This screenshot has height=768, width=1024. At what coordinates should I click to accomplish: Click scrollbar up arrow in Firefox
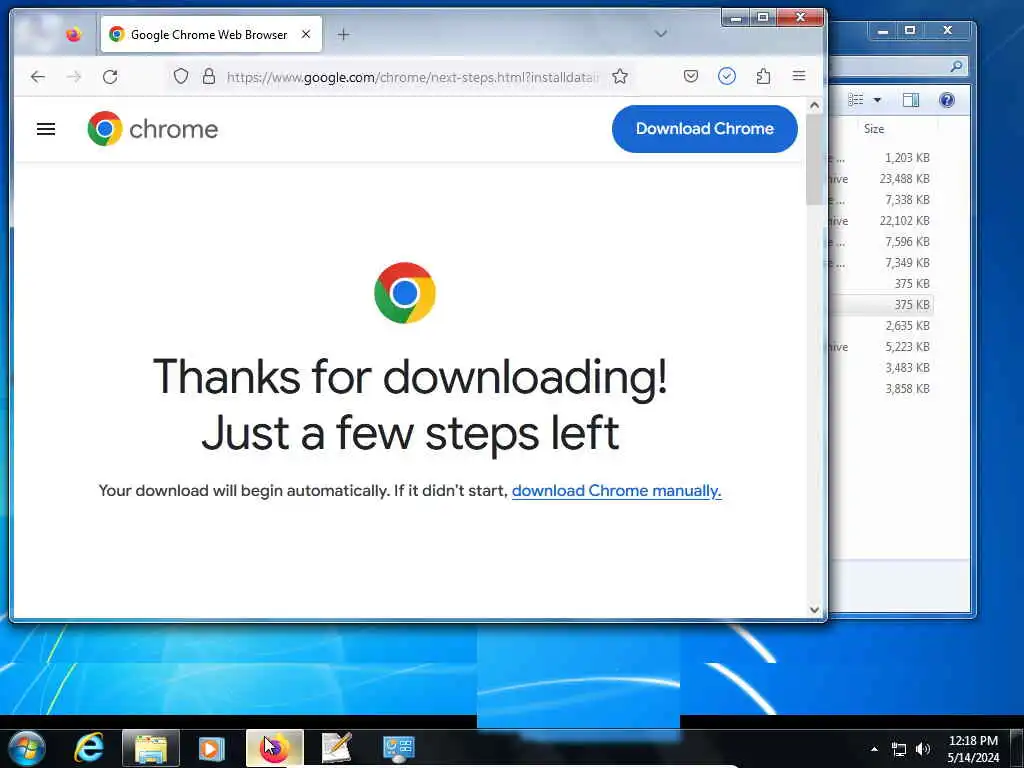point(814,105)
